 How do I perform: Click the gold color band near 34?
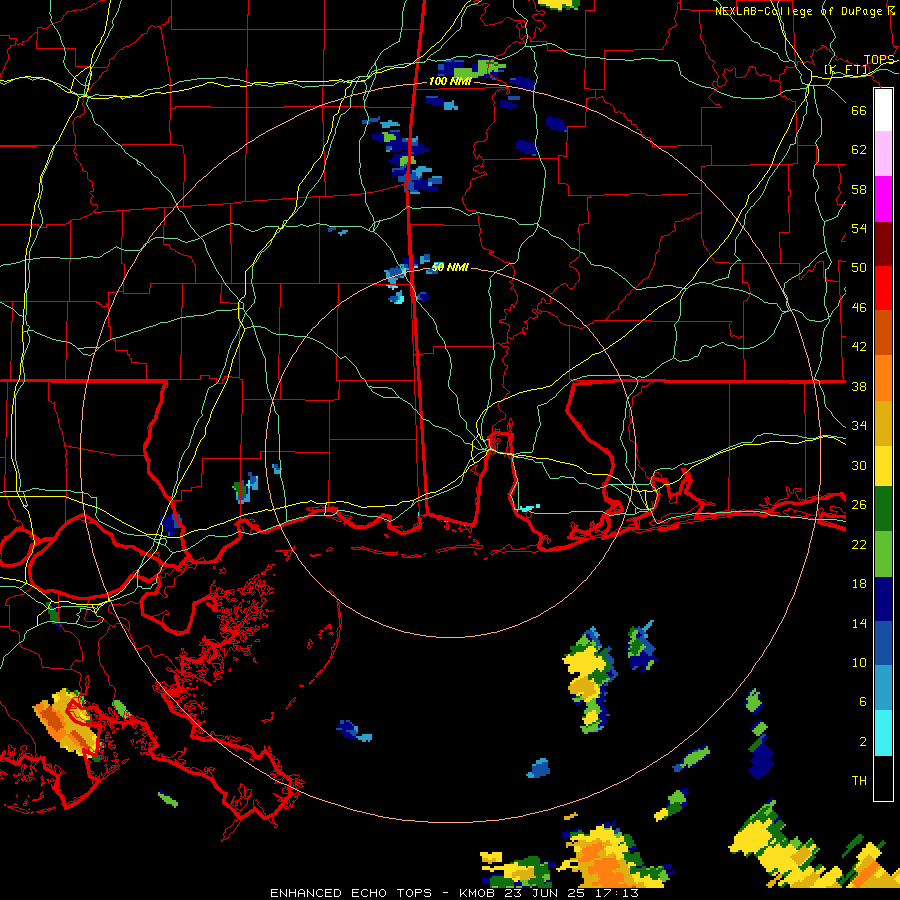pos(883,423)
